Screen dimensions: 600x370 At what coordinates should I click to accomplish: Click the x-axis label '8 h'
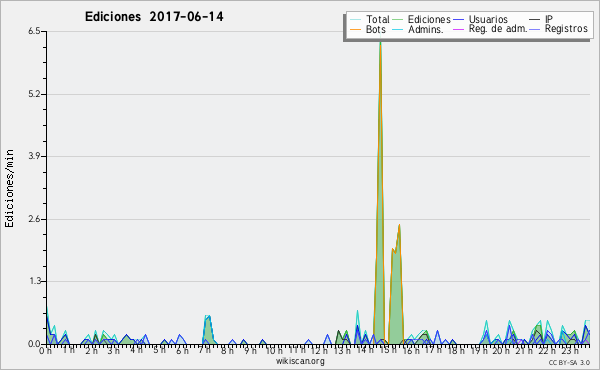pos(227,350)
